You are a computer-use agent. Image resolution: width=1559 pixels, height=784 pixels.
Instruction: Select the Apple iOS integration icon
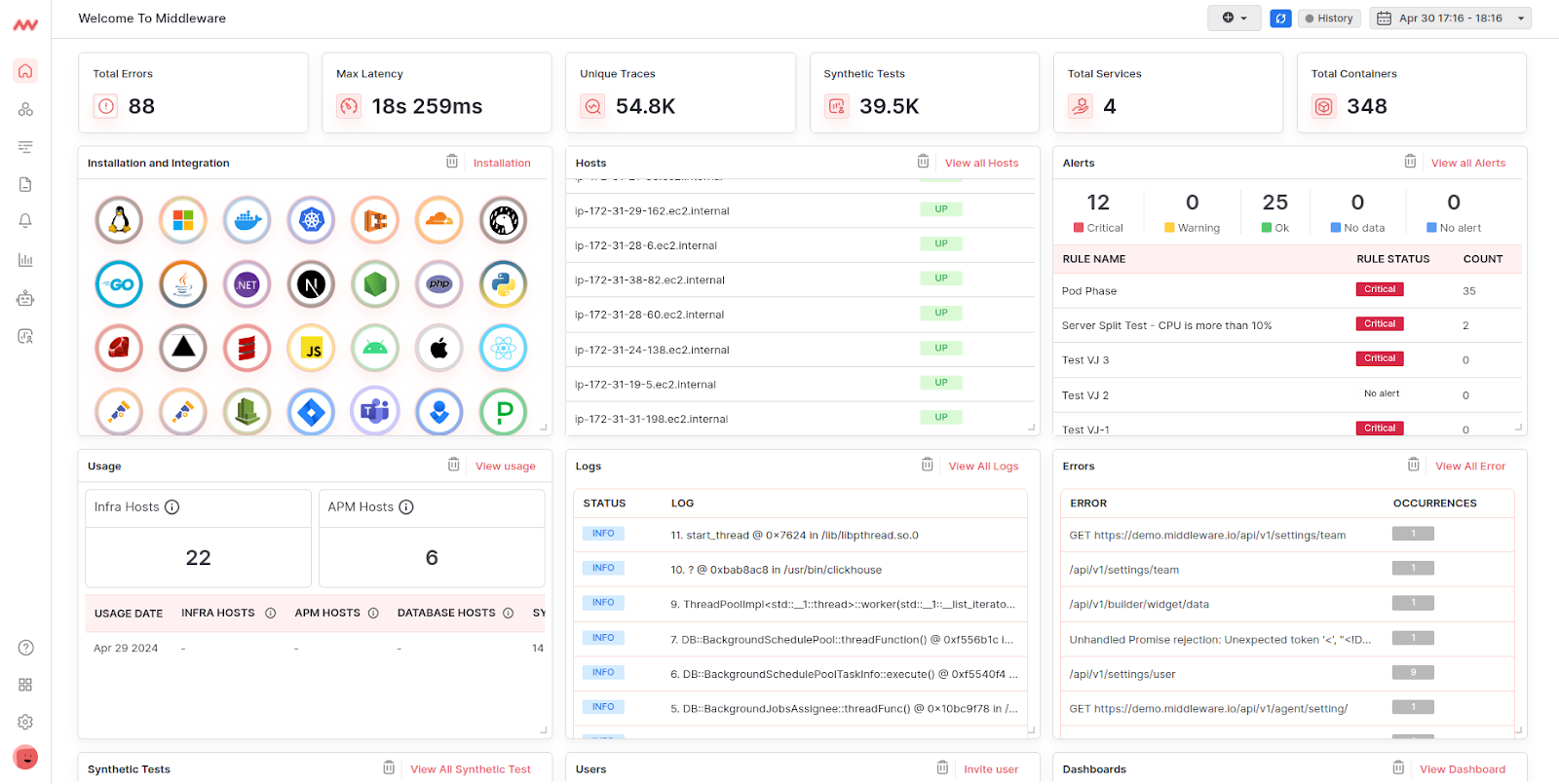tap(439, 348)
